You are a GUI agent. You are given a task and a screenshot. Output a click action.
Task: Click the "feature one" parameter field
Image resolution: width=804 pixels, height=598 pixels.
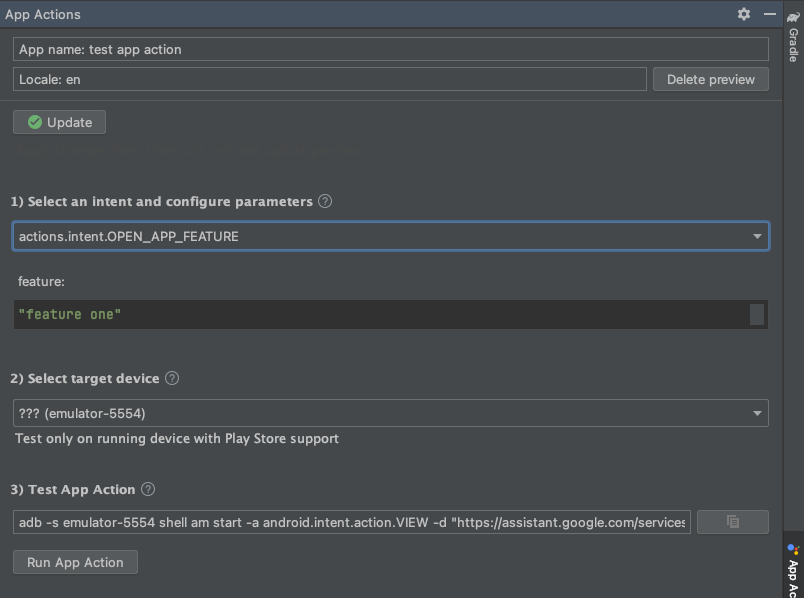[x=391, y=314]
